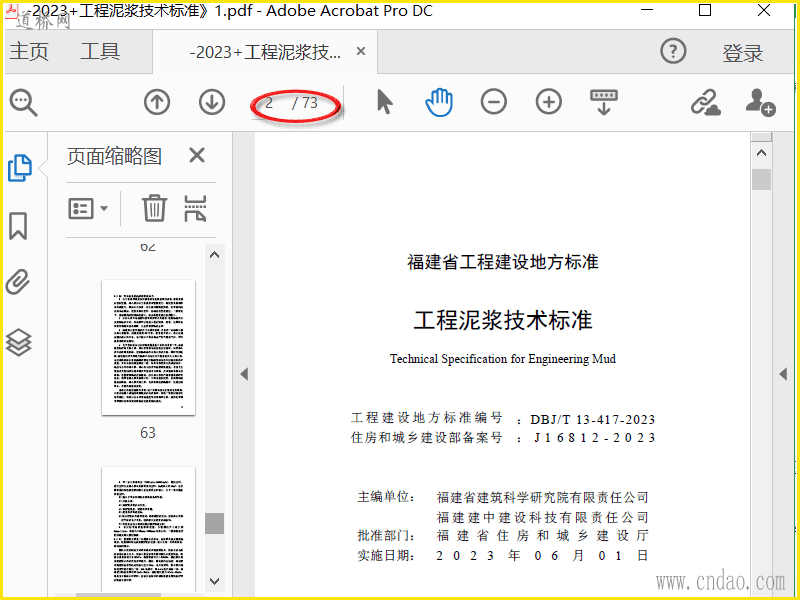Close the page thumbnails panel
Viewport: 800px width, 600px height.
point(197,155)
